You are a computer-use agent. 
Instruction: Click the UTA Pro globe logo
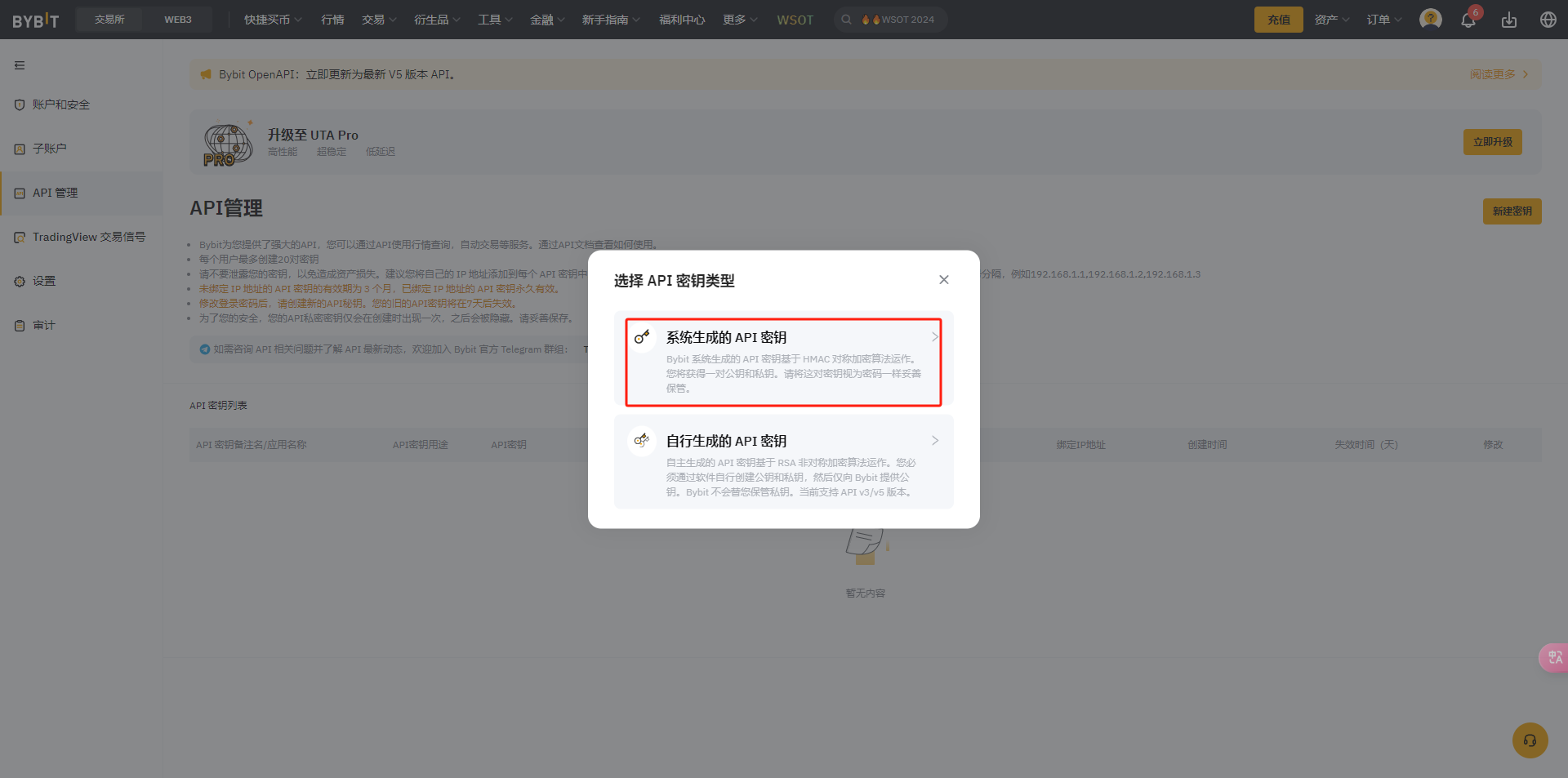[x=228, y=144]
